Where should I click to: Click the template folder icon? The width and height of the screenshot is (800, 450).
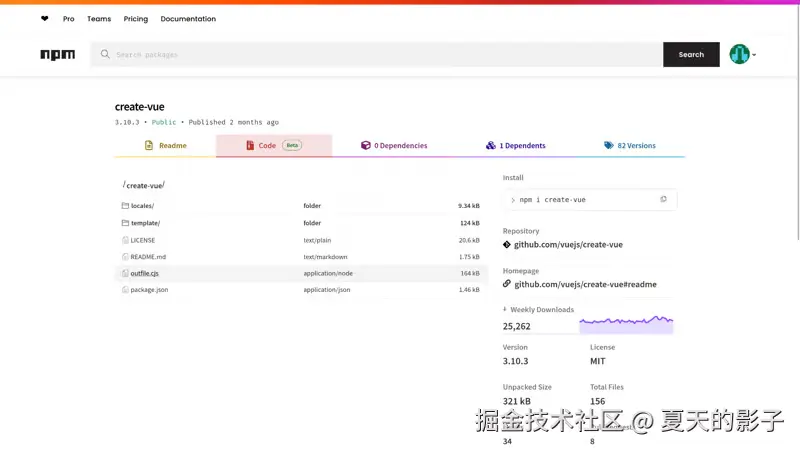coord(125,223)
